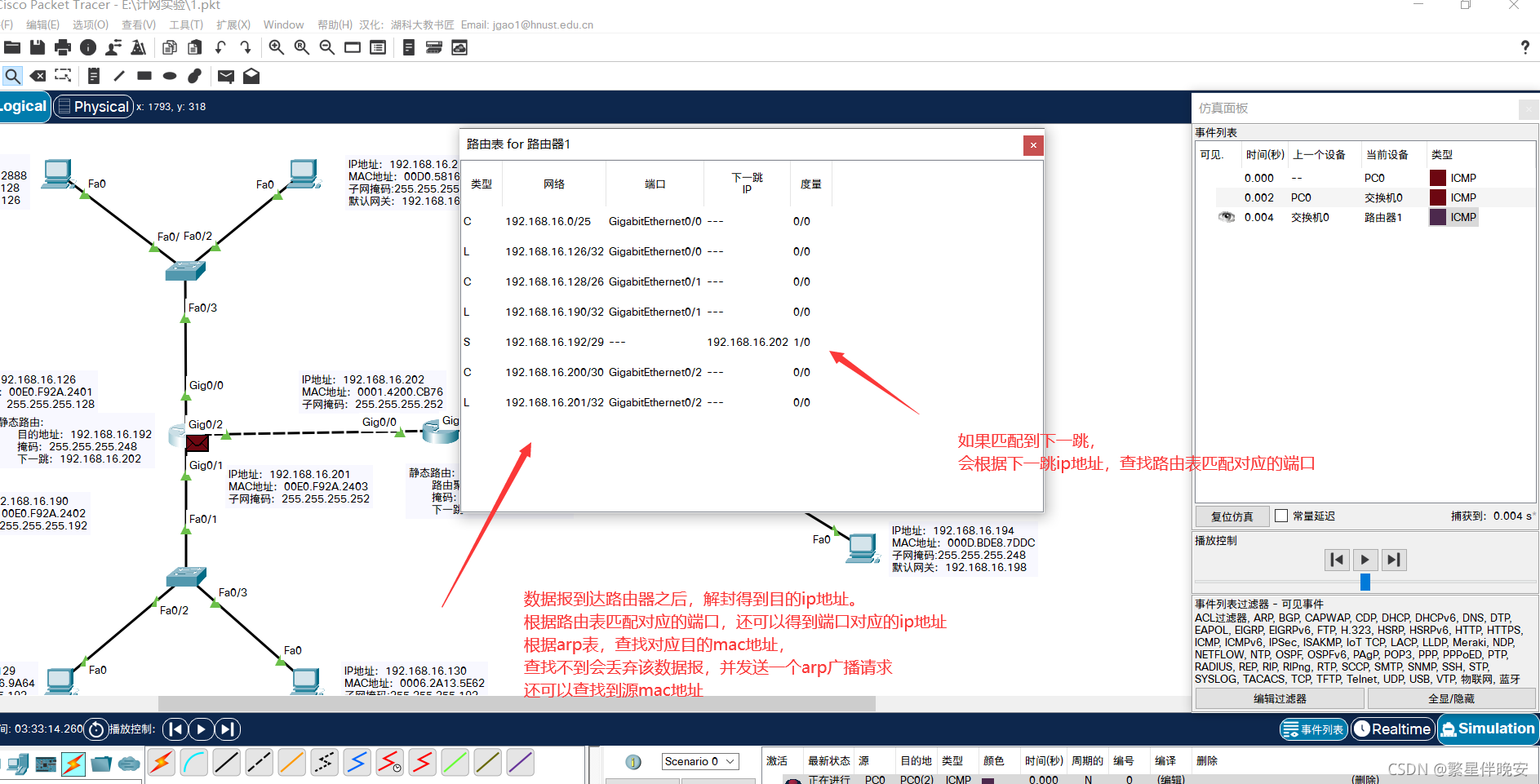The height and width of the screenshot is (784, 1540).
Task: Choose the blue console cable
Action: tap(194, 763)
